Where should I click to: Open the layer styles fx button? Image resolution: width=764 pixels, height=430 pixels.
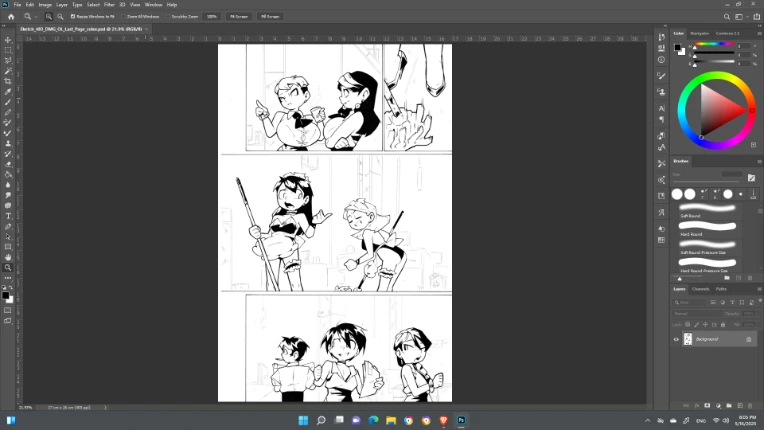(x=697, y=405)
